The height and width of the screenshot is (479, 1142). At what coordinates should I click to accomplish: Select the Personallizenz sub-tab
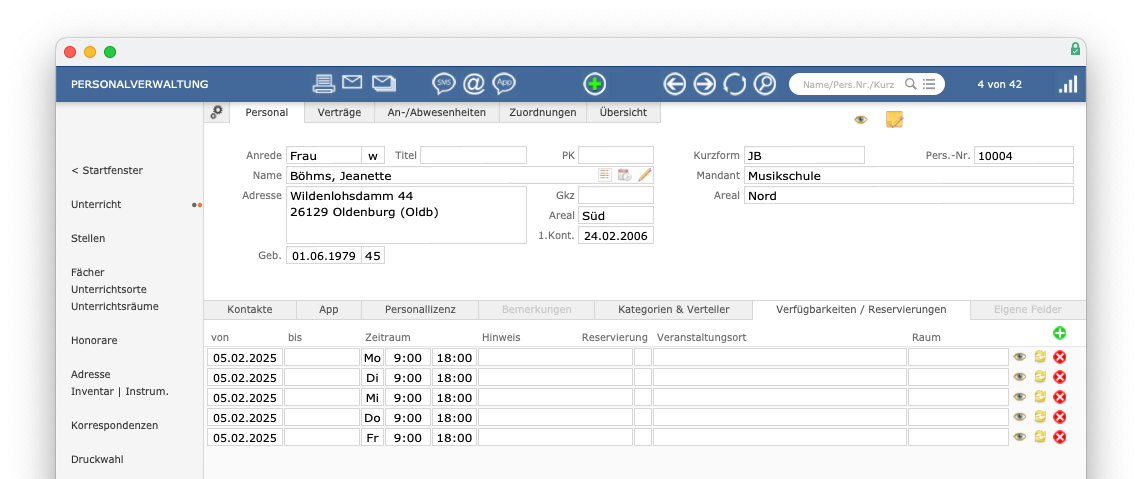click(x=420, y=309)
